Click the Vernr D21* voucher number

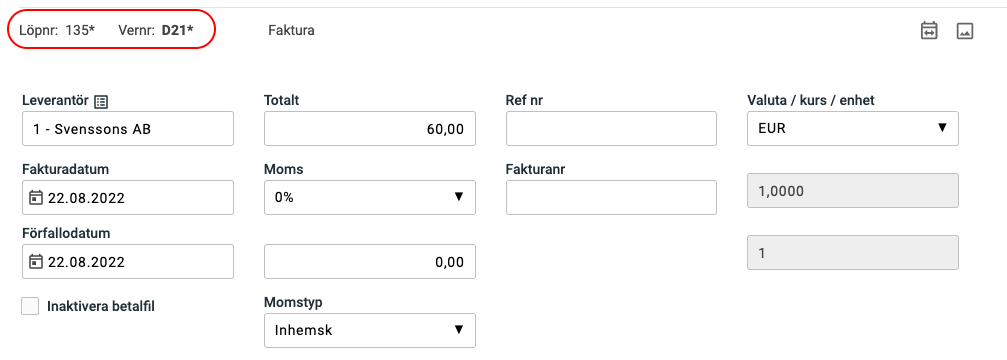point(177,30)
